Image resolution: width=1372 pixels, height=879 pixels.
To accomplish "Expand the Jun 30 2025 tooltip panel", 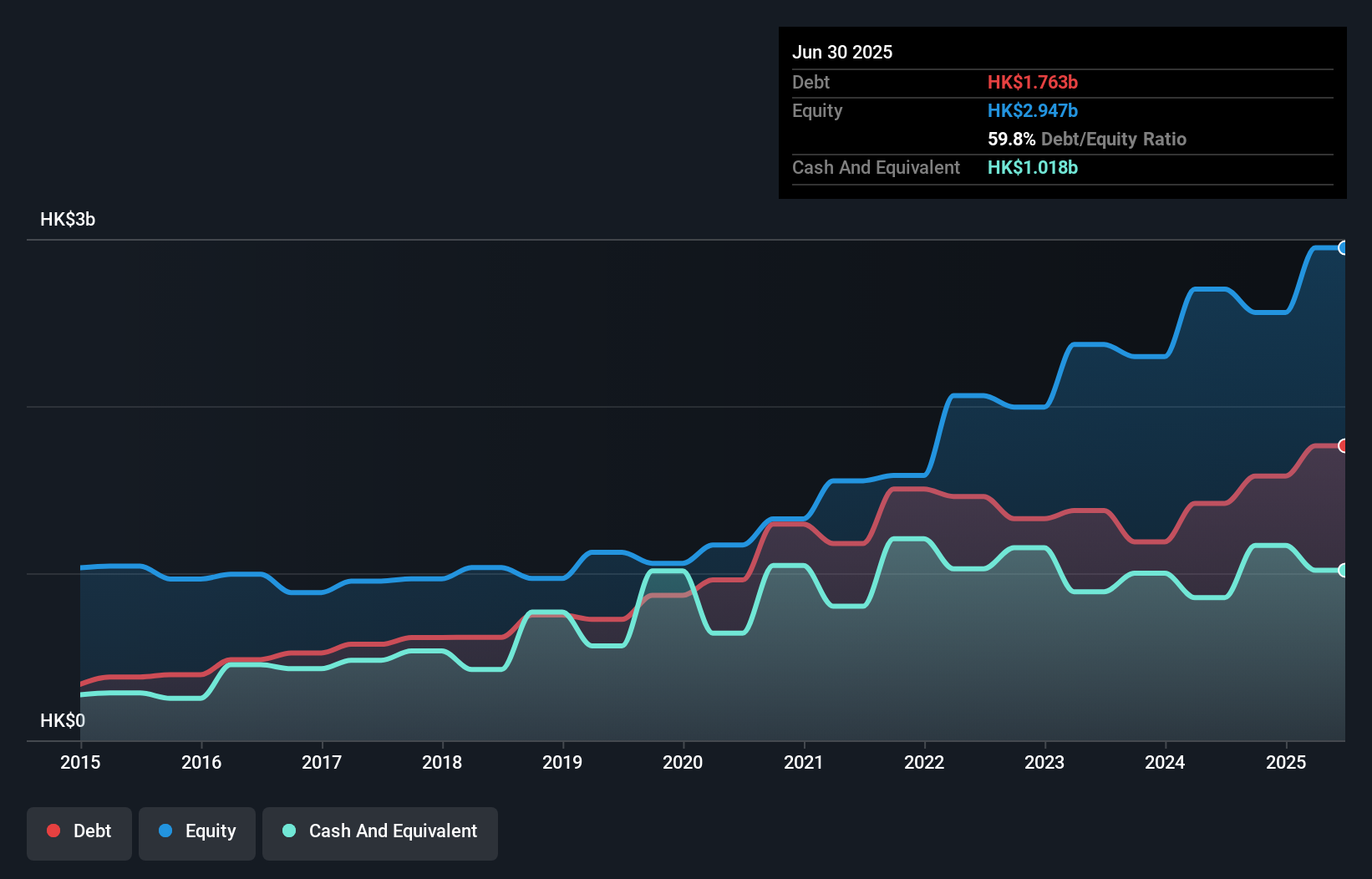I will click(x=842, y=52).
